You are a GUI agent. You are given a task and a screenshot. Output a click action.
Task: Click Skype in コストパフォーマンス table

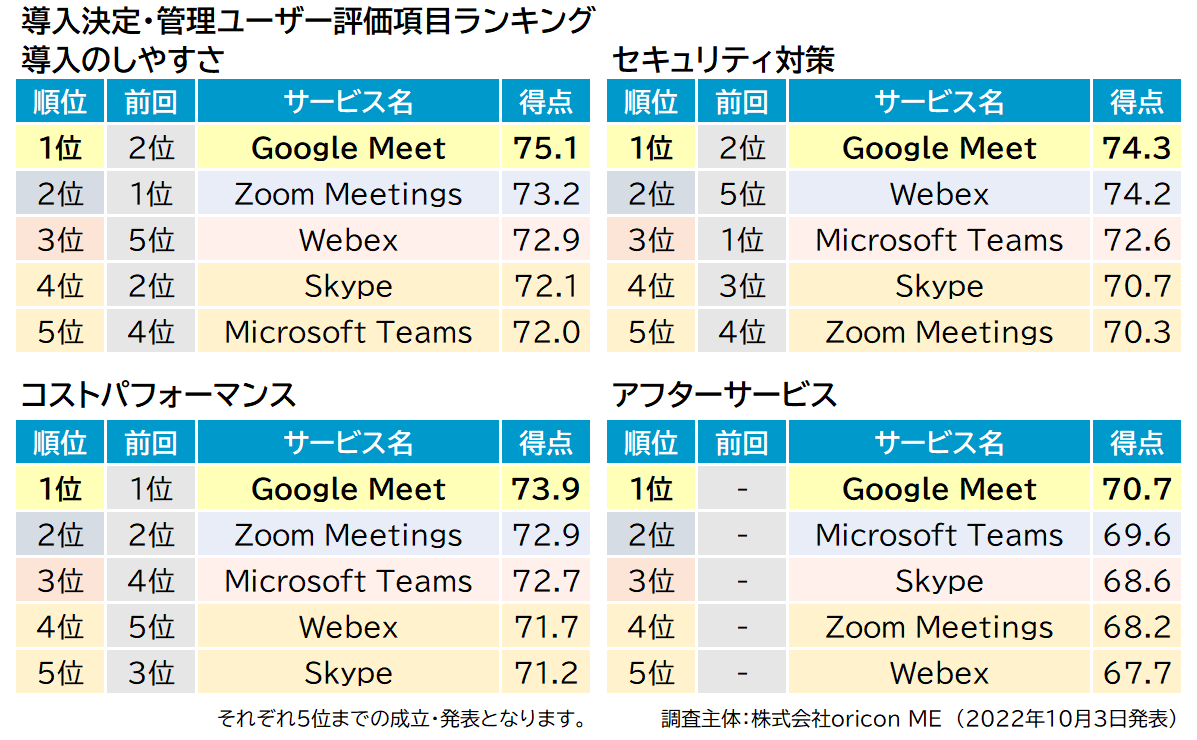(x=348, y=673)
